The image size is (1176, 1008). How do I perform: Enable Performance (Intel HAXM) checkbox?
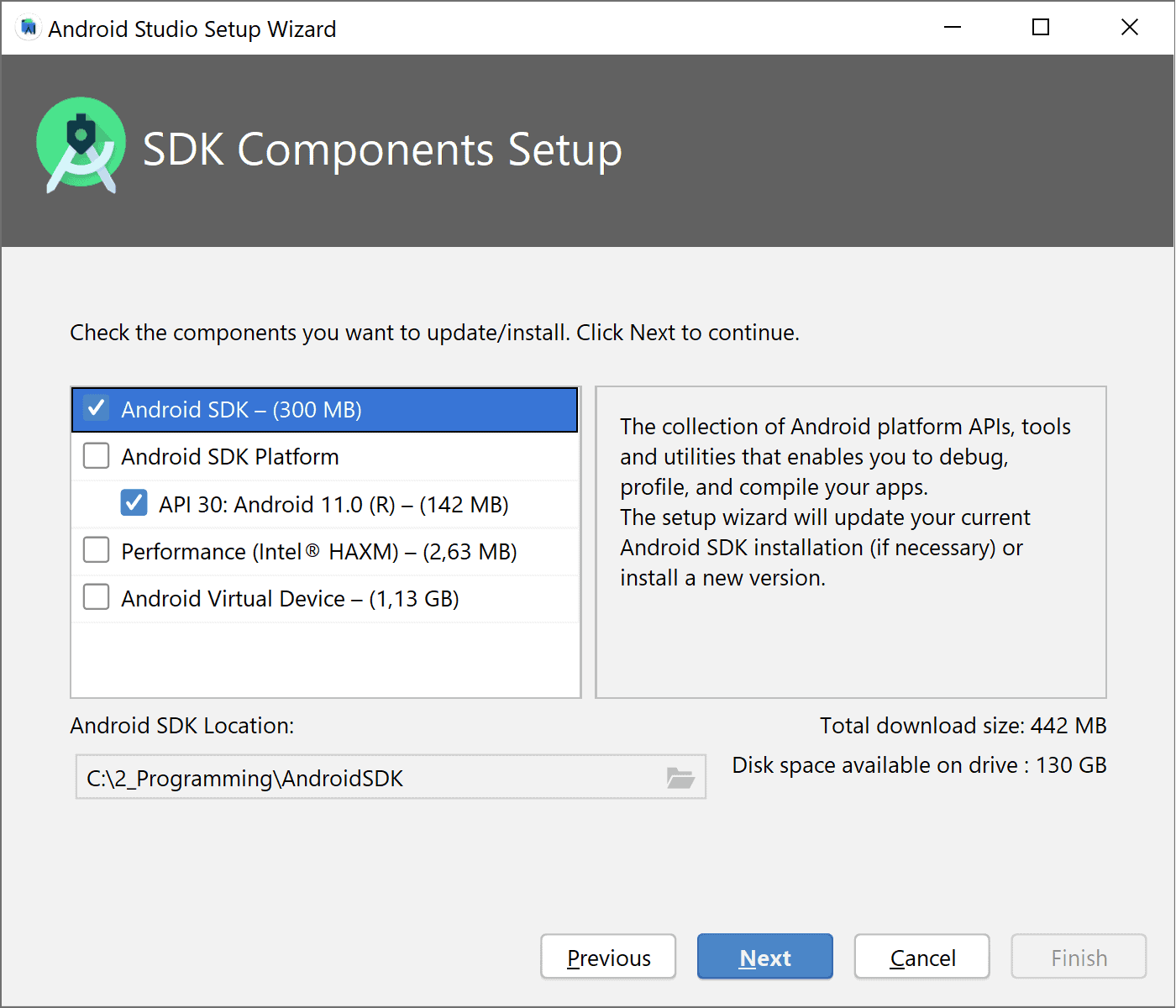tap(97, 551)
